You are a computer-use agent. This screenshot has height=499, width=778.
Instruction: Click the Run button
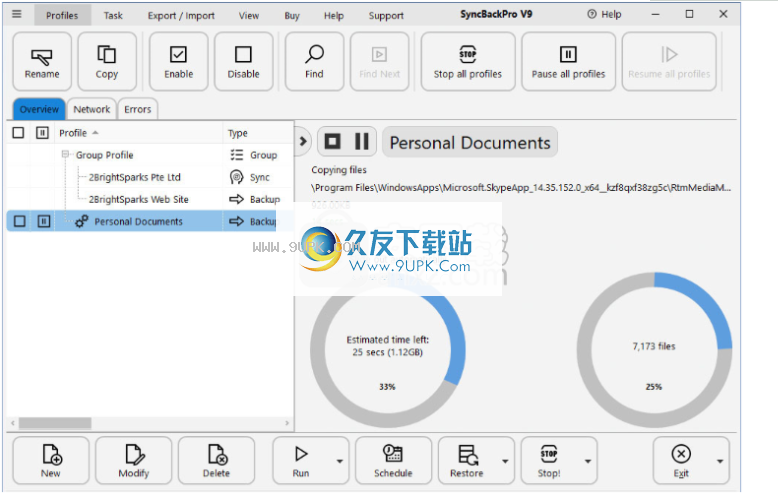point(301,460)
